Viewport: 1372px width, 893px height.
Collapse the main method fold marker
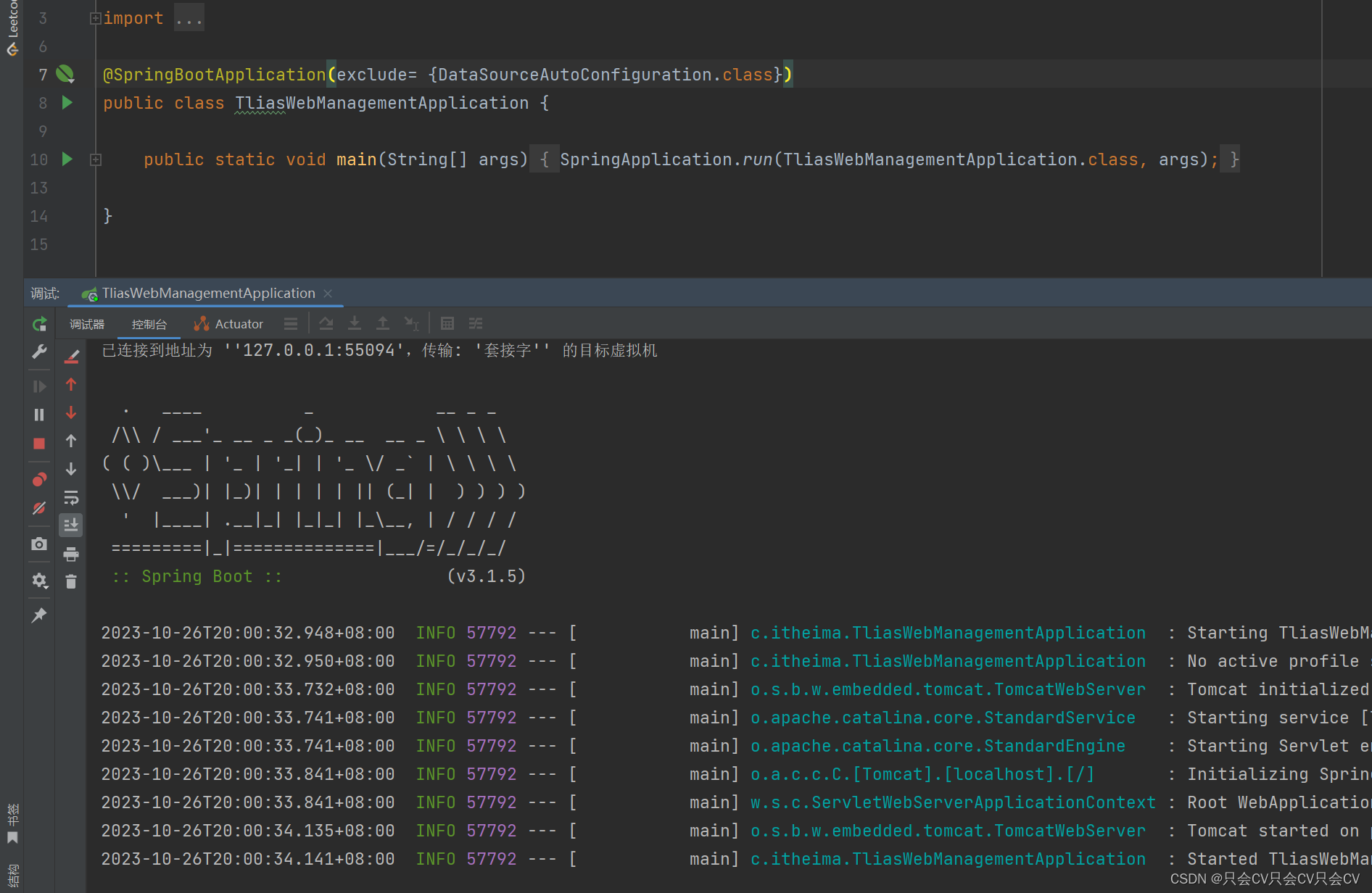coord(95,159)
